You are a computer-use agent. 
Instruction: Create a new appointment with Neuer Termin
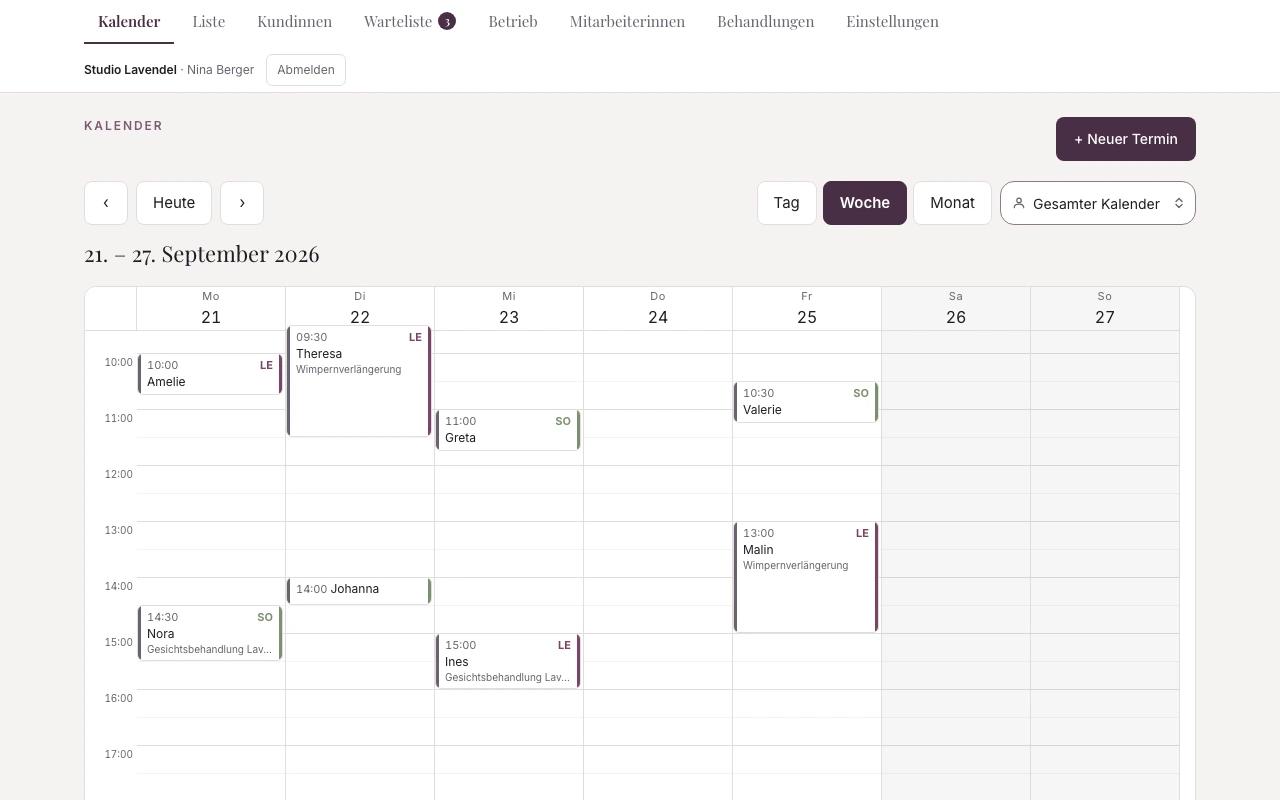pos(1126,139)
